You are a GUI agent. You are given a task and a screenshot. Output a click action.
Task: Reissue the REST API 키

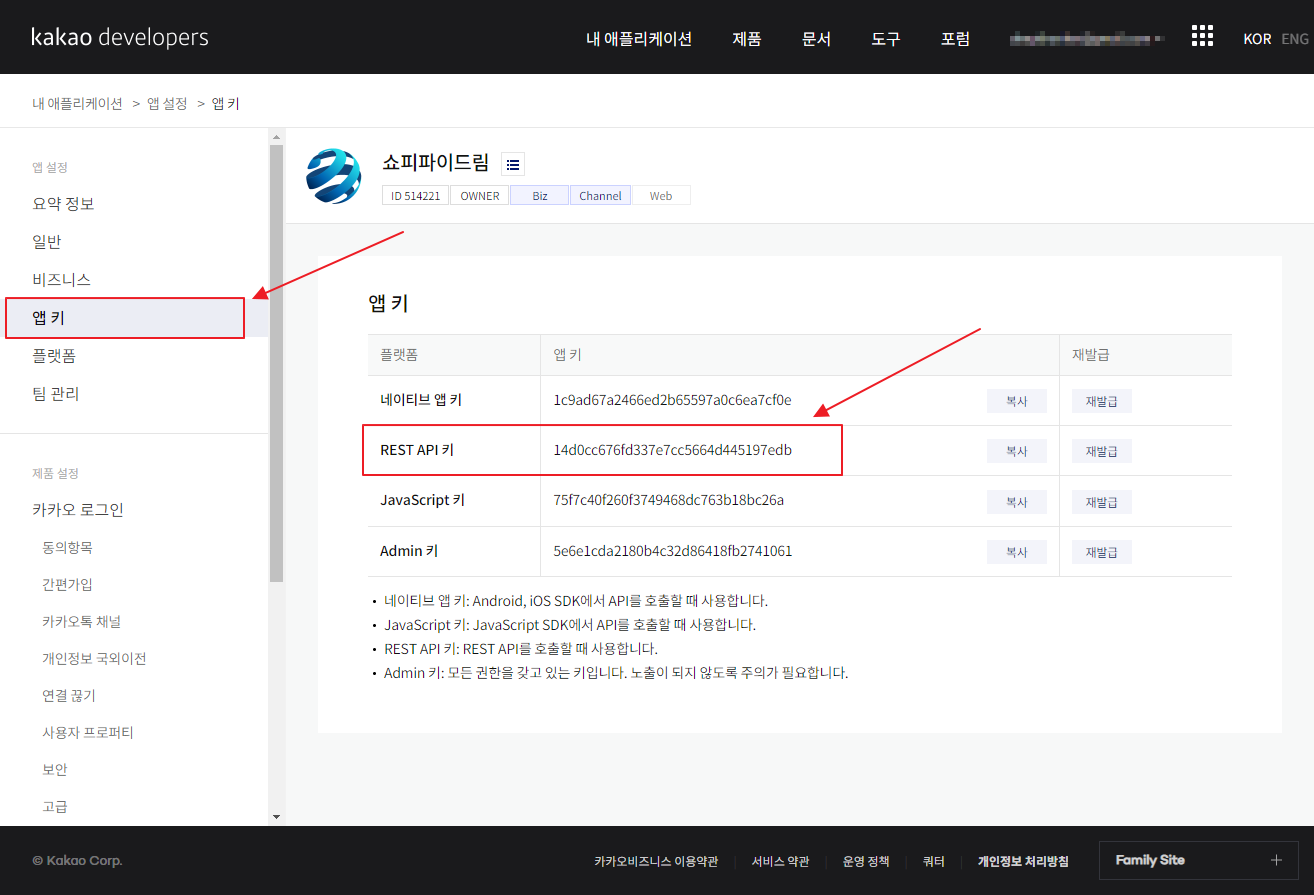tap(1102, 451)
